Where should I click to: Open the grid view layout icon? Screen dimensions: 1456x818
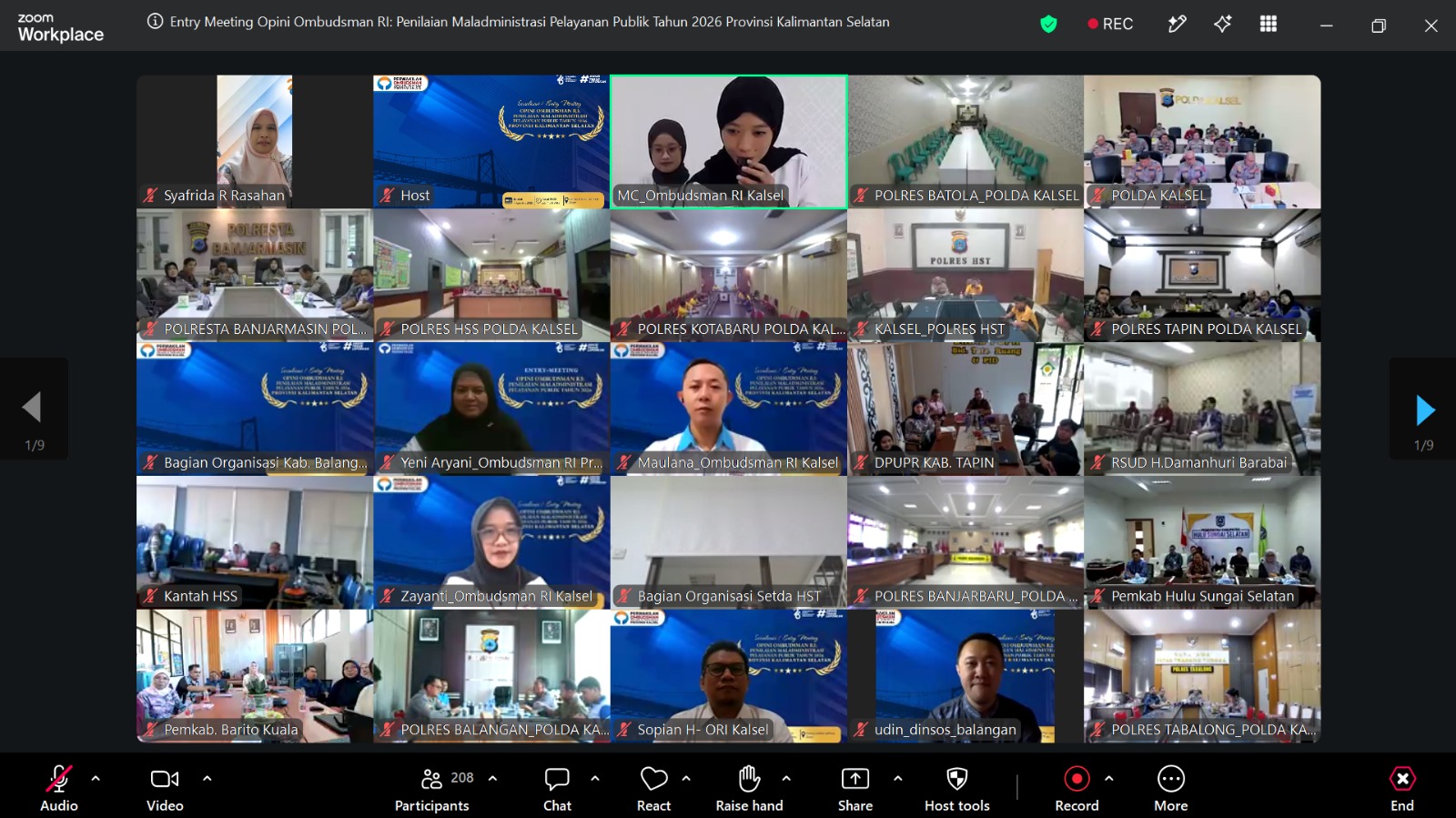(1268, 25)
